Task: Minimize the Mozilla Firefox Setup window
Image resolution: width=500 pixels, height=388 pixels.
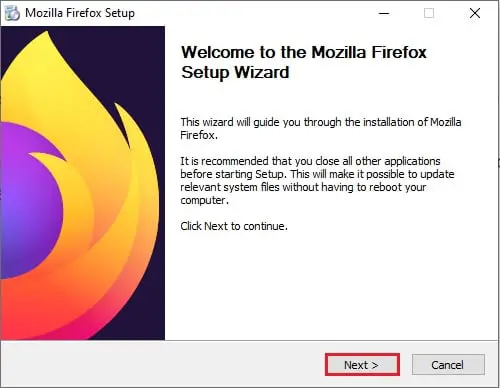Action: [384, 13]
